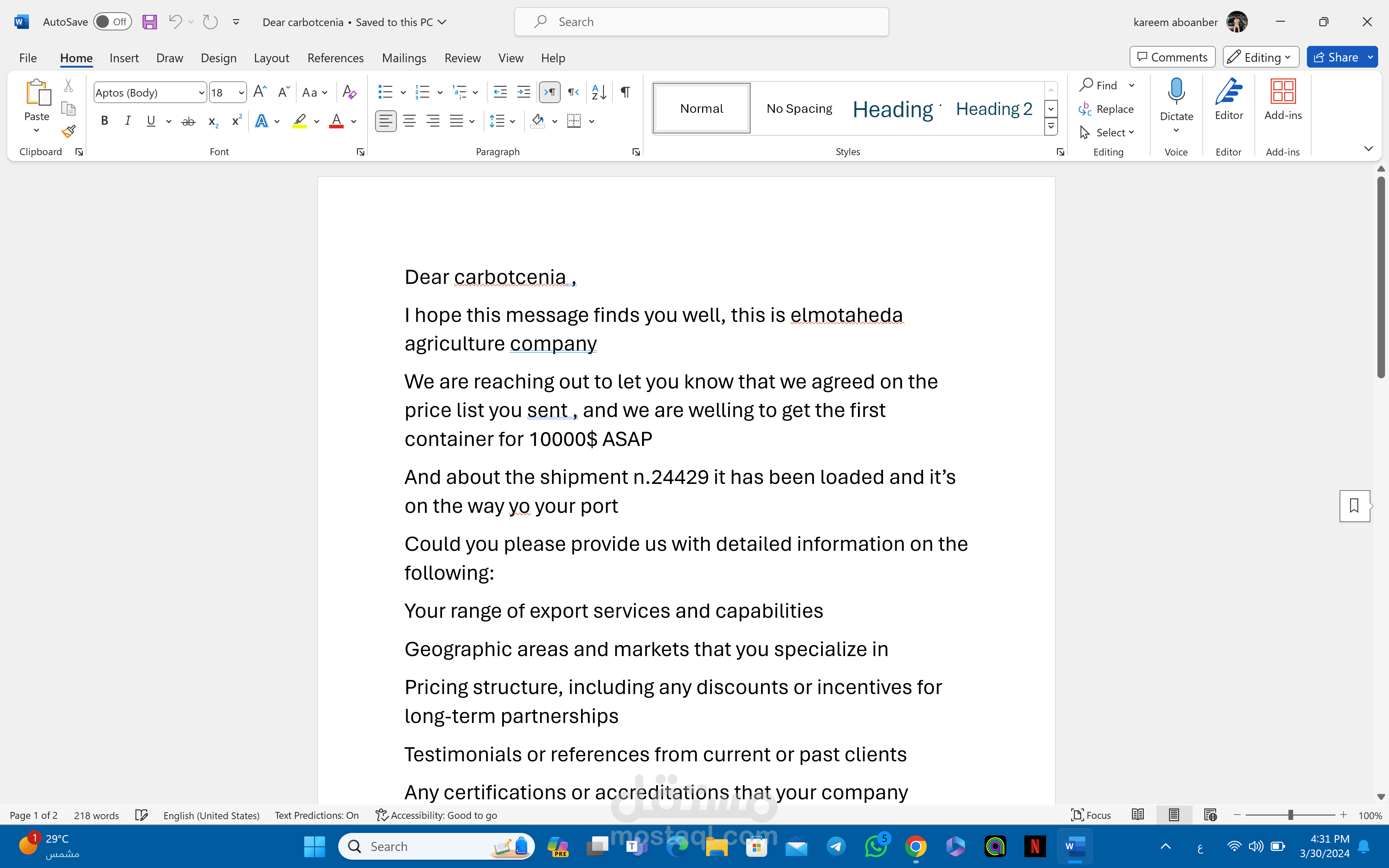The width and height of the screenshot is (1389, 868).
Task: Click the Comments button
Action: click(x=1172, y=57)
